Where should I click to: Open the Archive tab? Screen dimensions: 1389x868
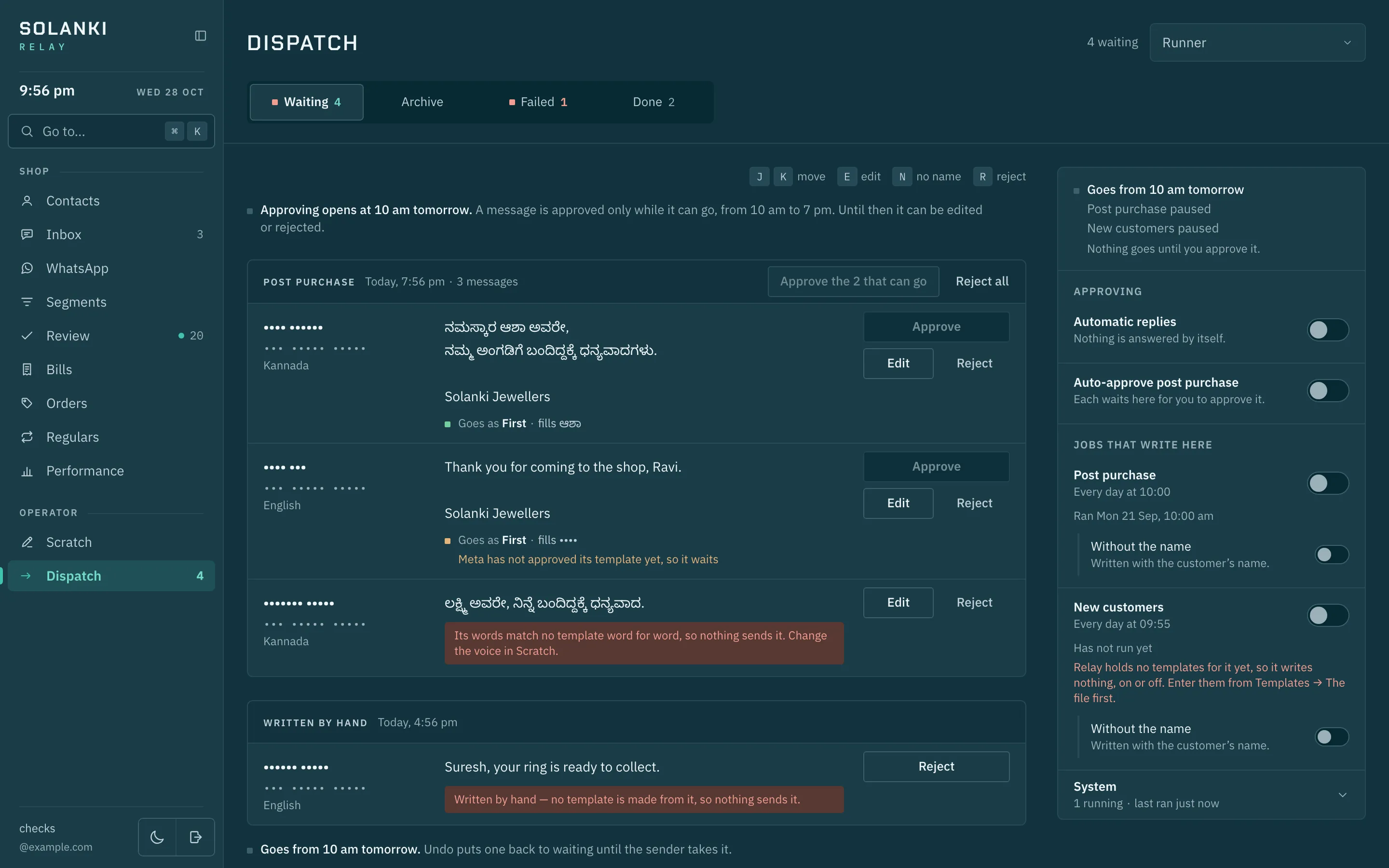pyautogui.click(x=422, y=102)
